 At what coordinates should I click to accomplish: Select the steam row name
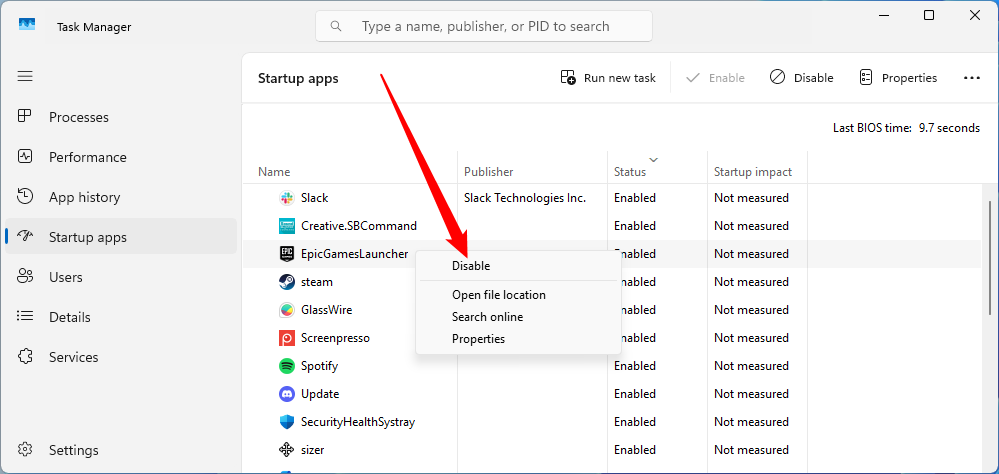(317, 282)
